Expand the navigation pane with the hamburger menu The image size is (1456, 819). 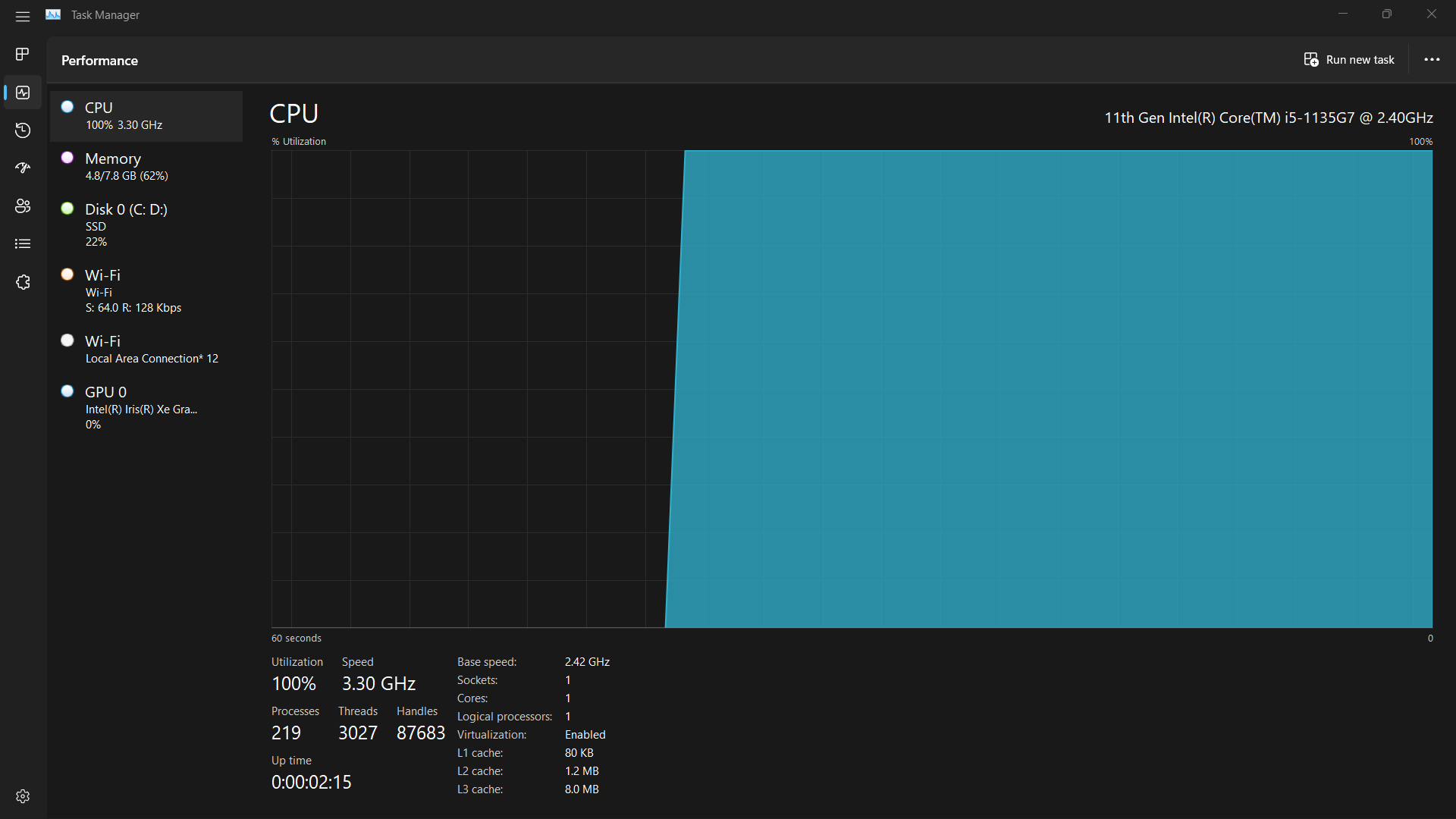(x=23, y=15)
